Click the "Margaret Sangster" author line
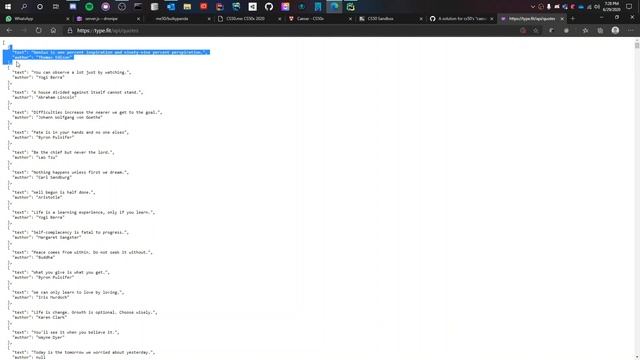This screenshot has width=640, height=360. pyautogui.click(x=47, y=238)
